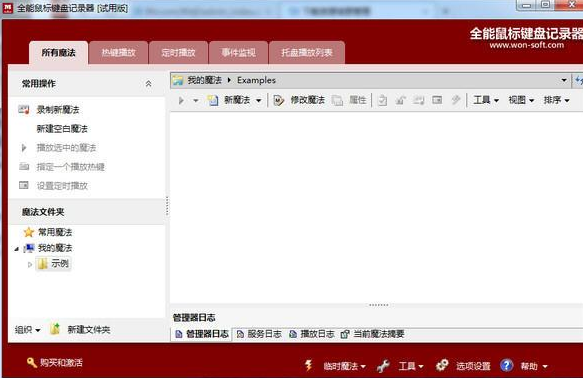Open the 排序 sort dropdown
The image size is (583, 378).
pos(556,100)
